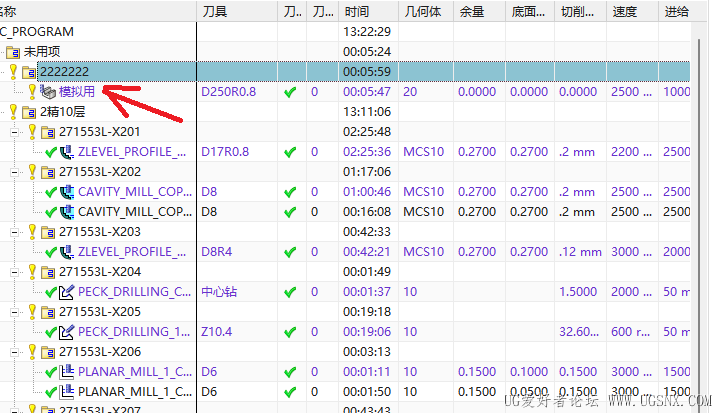Click the PECK_DRILLING_1... drilling operation icon

[x=67, y=332]
